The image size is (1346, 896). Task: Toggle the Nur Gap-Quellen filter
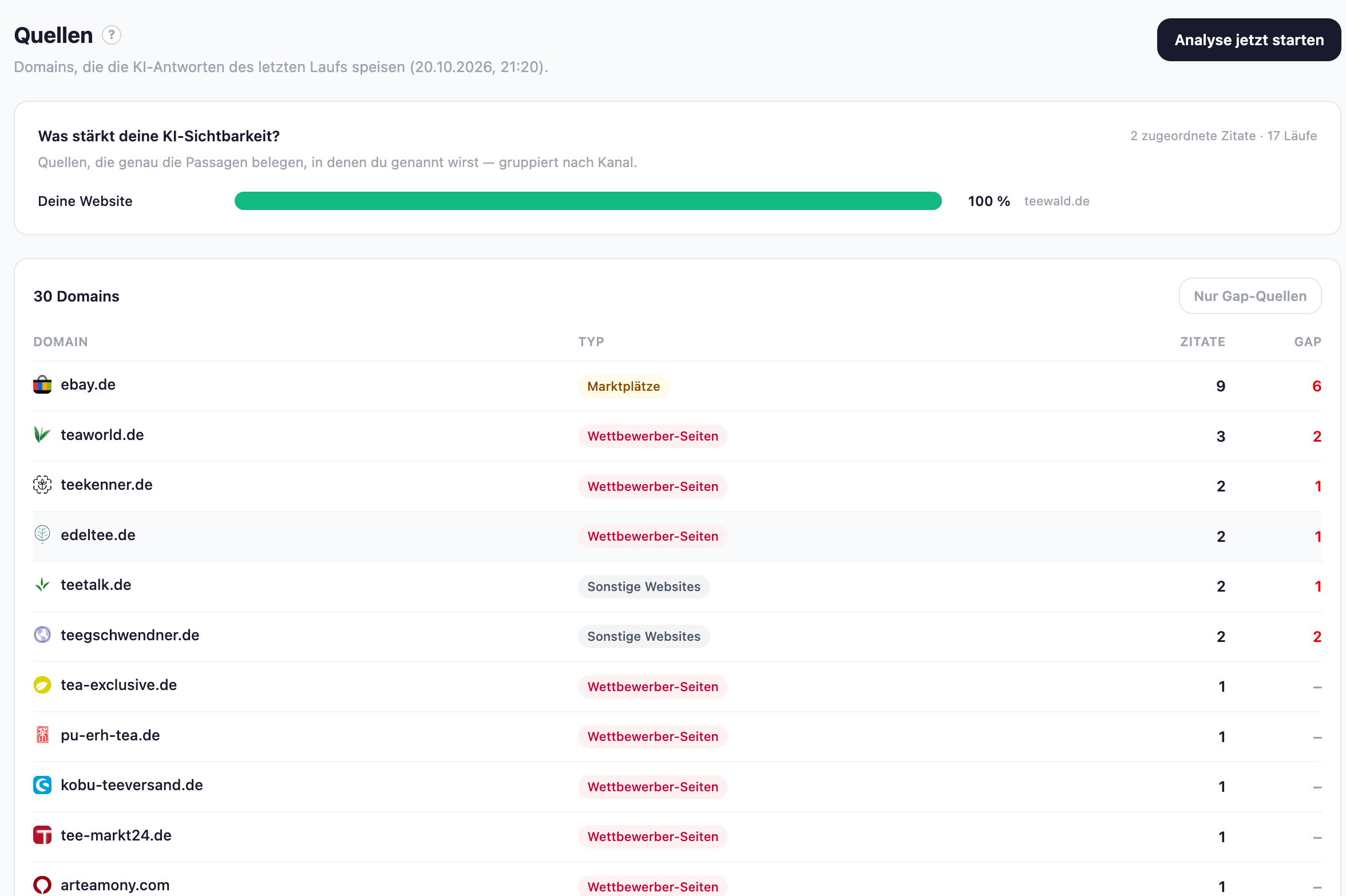[1250, 296]
